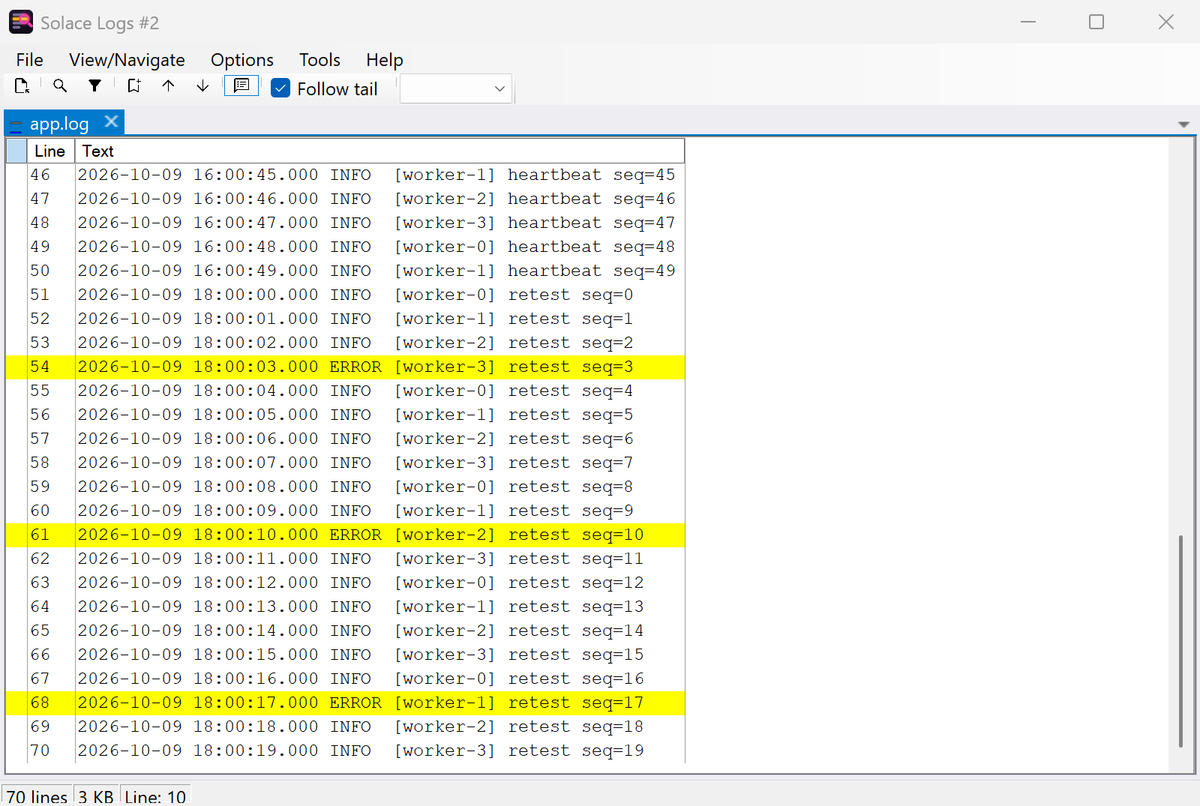
Task: Click the Text column header
Action: click(380, 151)
